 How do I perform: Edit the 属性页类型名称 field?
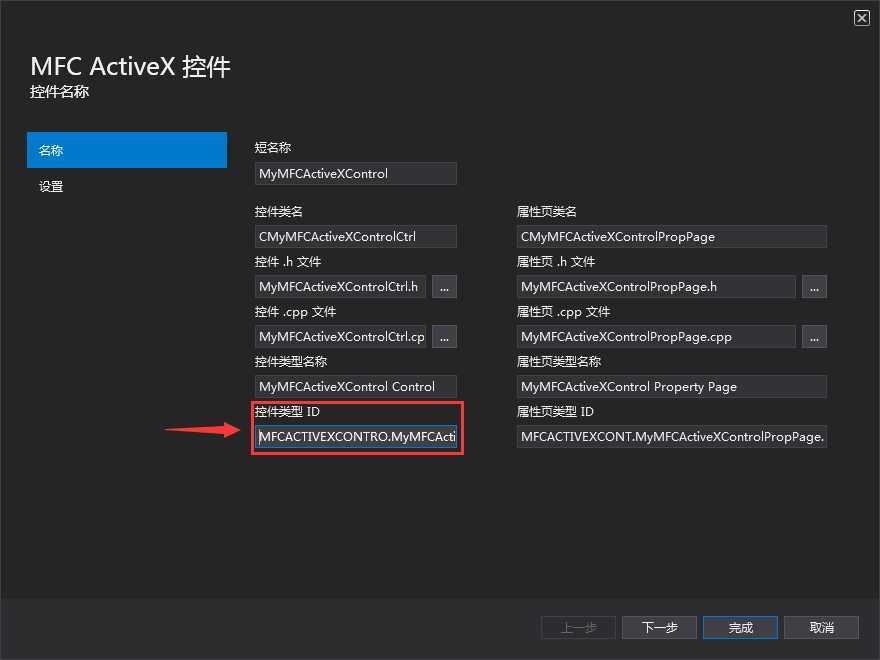672,386
